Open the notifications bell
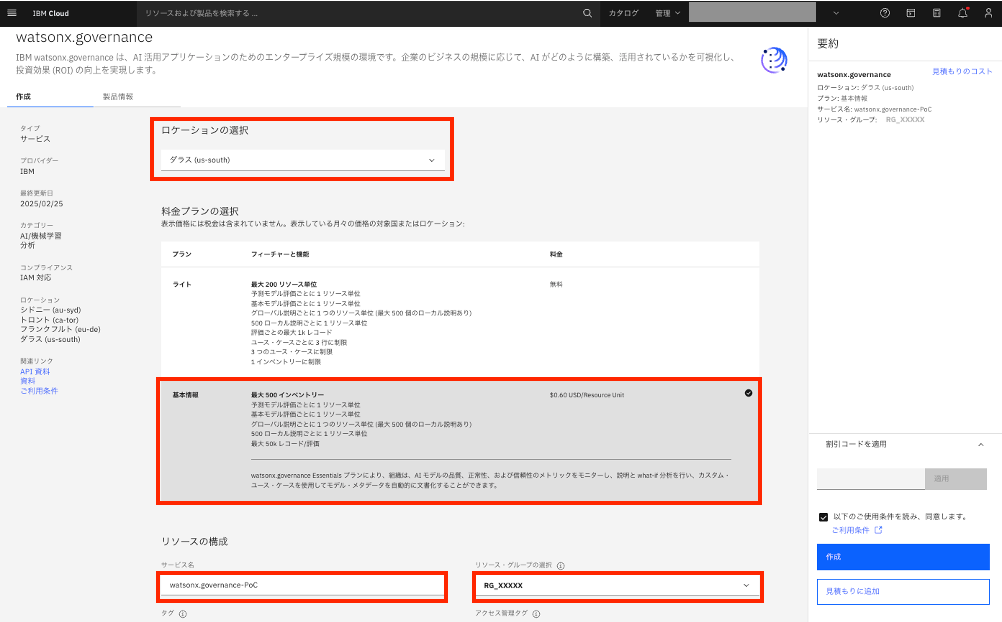Viewport: 1002px width, 622px height. click(962, 13)
